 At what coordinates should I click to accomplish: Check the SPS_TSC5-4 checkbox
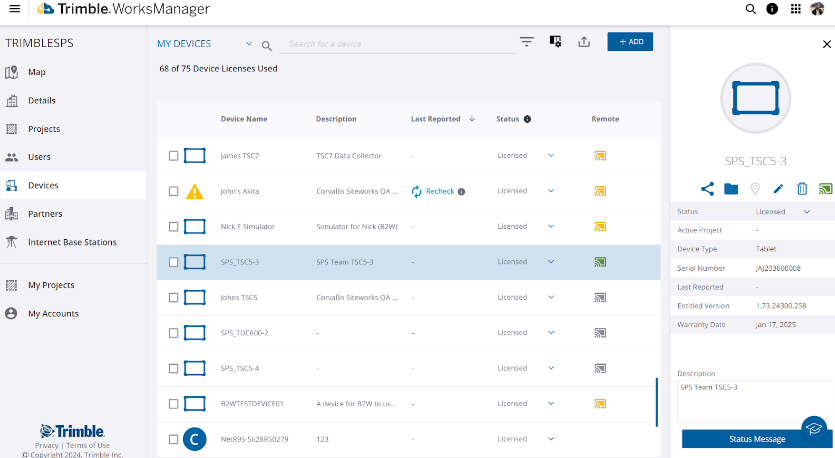pos(174,369)
